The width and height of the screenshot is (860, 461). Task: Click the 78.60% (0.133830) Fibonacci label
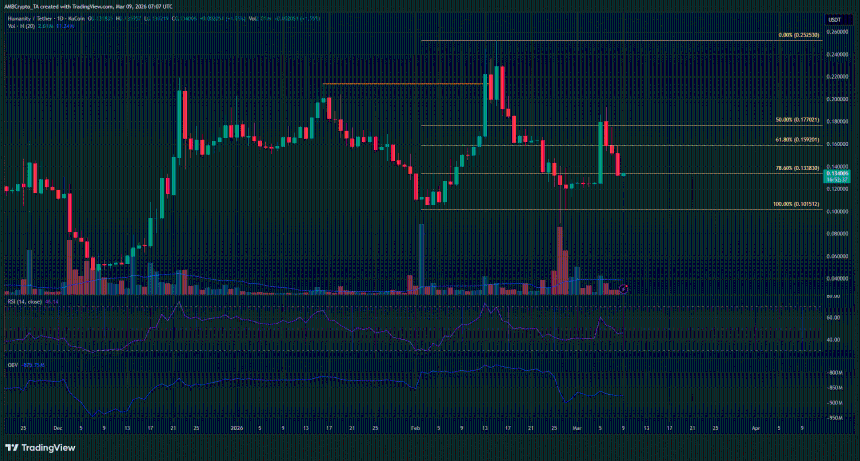pyautogui.click(x=797, y=168)
